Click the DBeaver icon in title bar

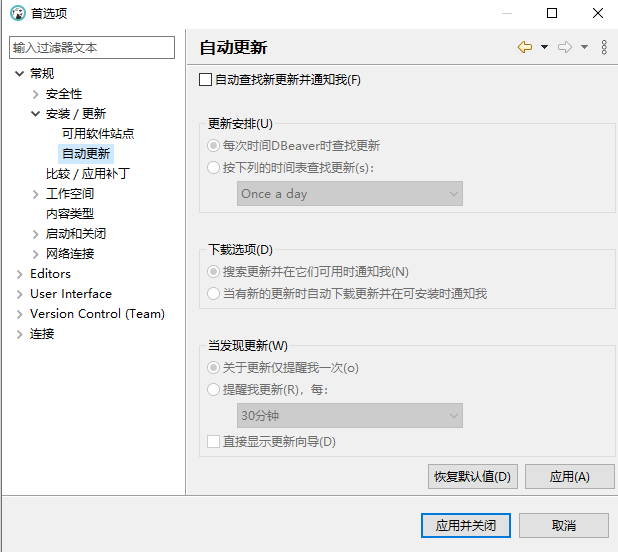coord(18,13)
